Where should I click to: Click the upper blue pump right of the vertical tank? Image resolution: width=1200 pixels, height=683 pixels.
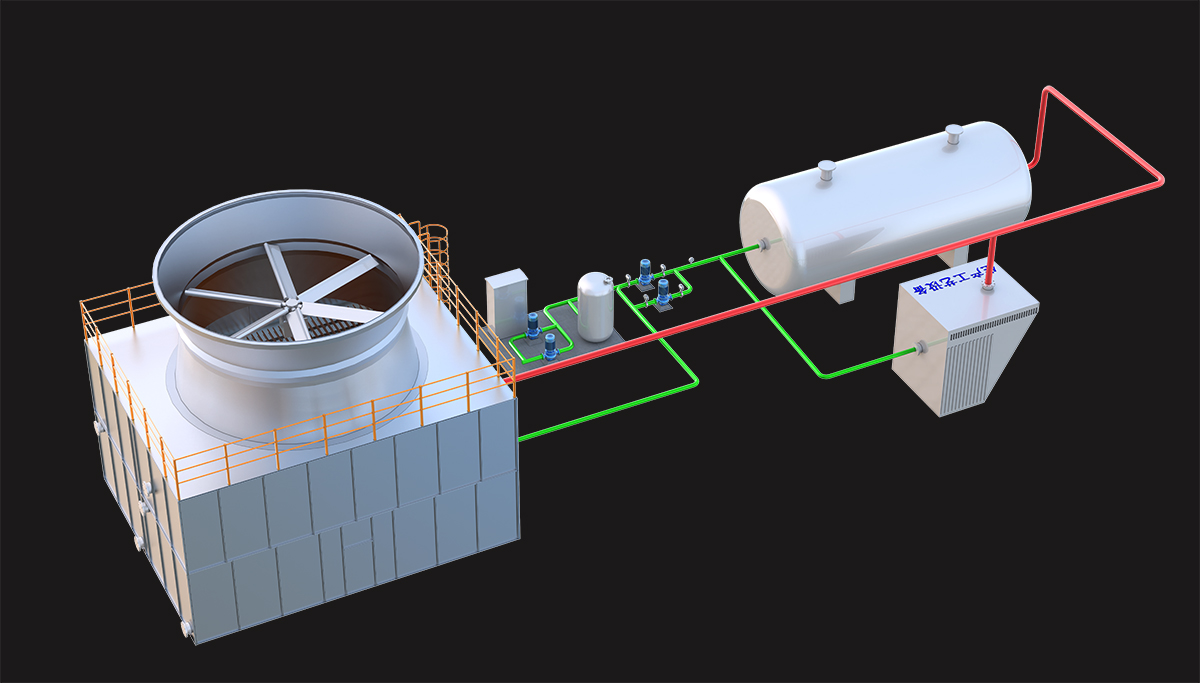[x=645, y=270]
